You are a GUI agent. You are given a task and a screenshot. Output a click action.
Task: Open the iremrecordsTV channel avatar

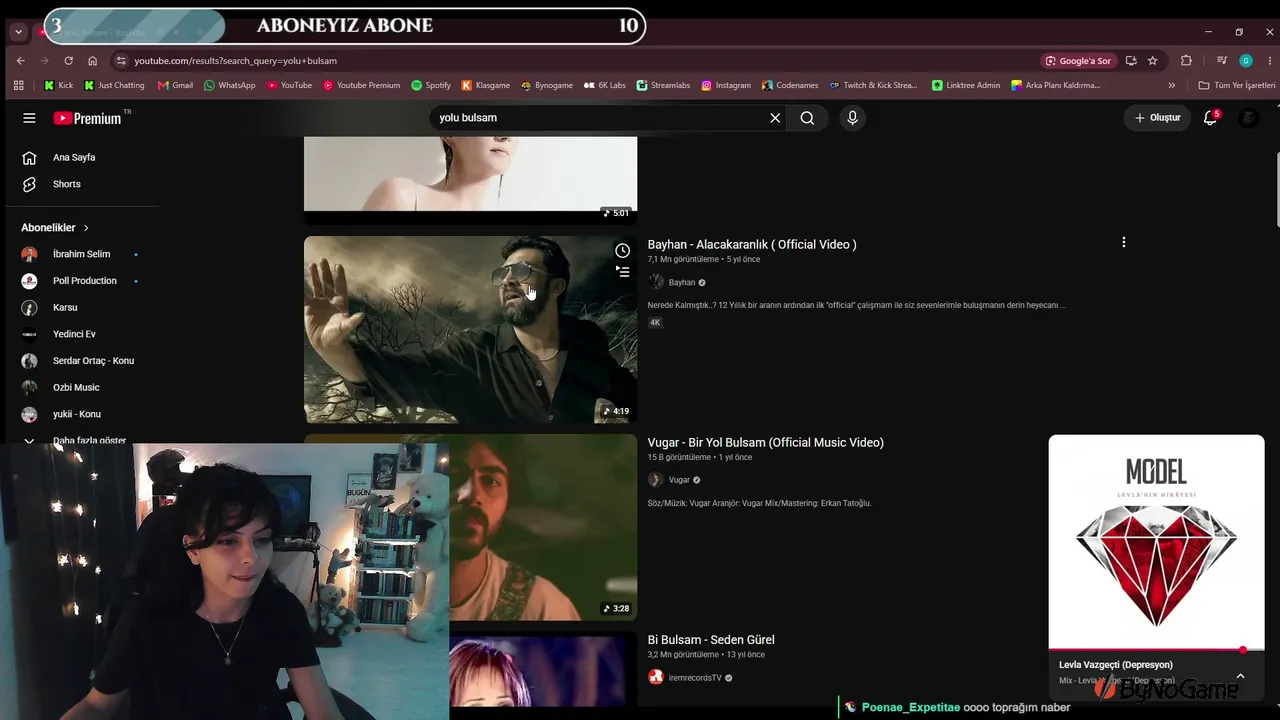pyautogui.click(x=656, y=677)
